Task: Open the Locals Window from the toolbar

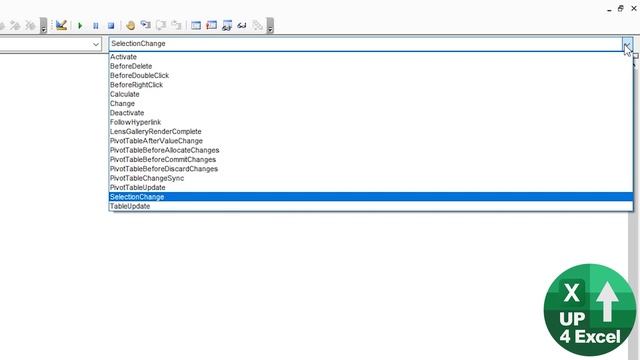Action: click(x=196, y=26)
